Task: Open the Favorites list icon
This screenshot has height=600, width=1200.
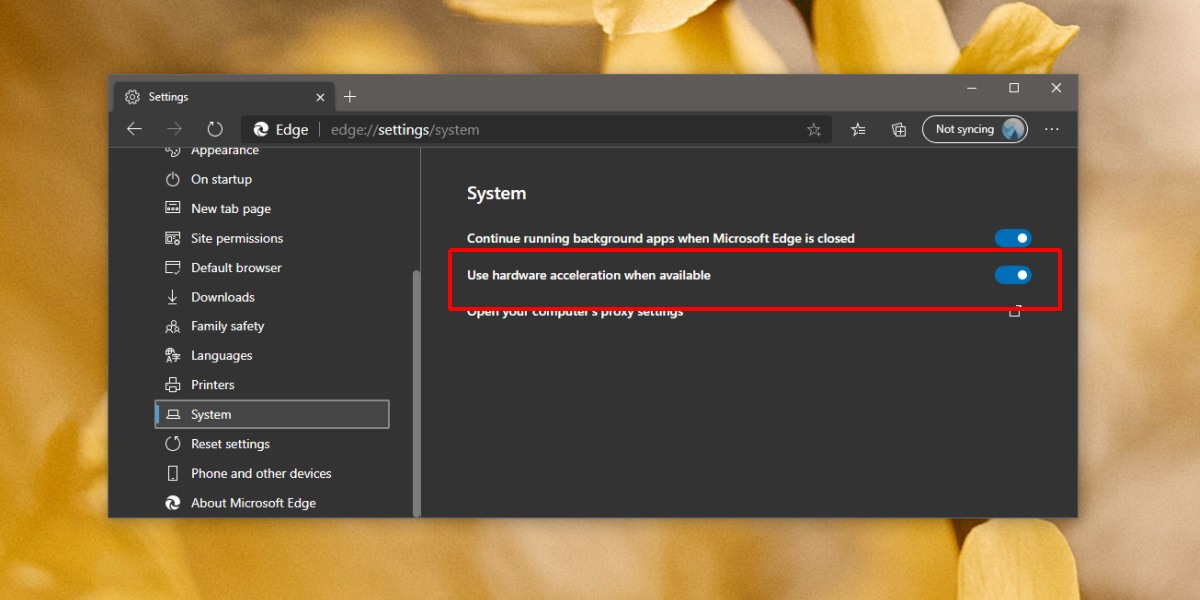Action: point(858,129)
